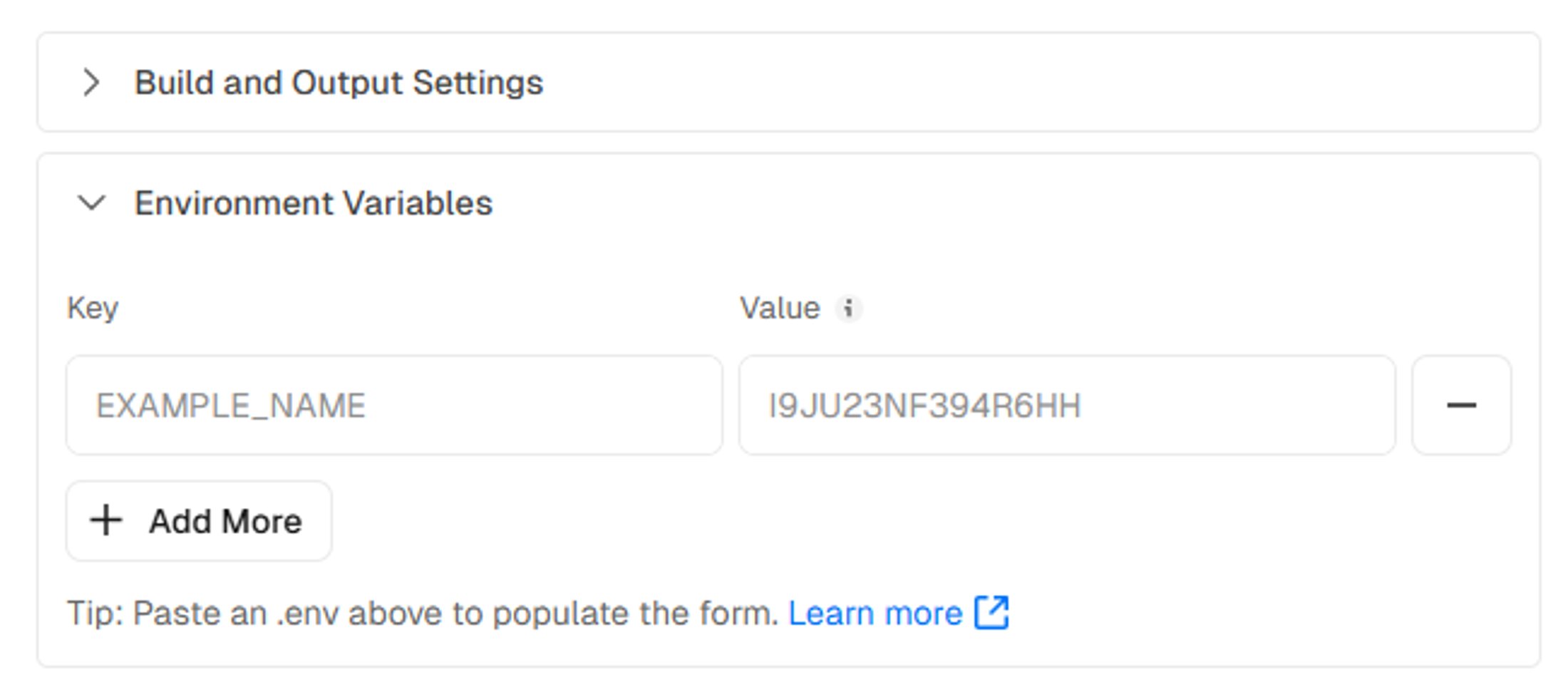This screenshot has width=1568, height=697.
Task: Select the Build and Output Settings heading text
Action: pyautogui.click(x=339, y=83)
